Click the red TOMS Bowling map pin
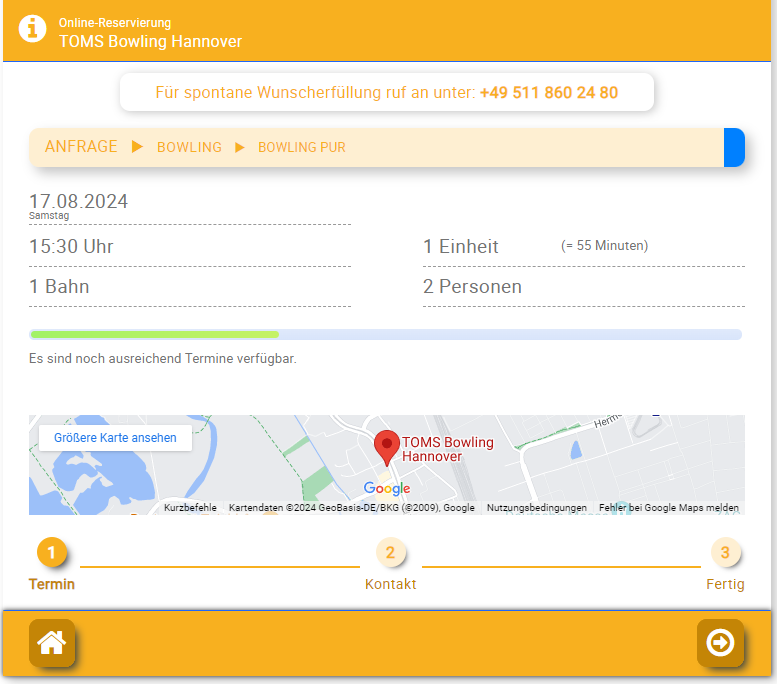777x684 pixels. click(386, 446)
